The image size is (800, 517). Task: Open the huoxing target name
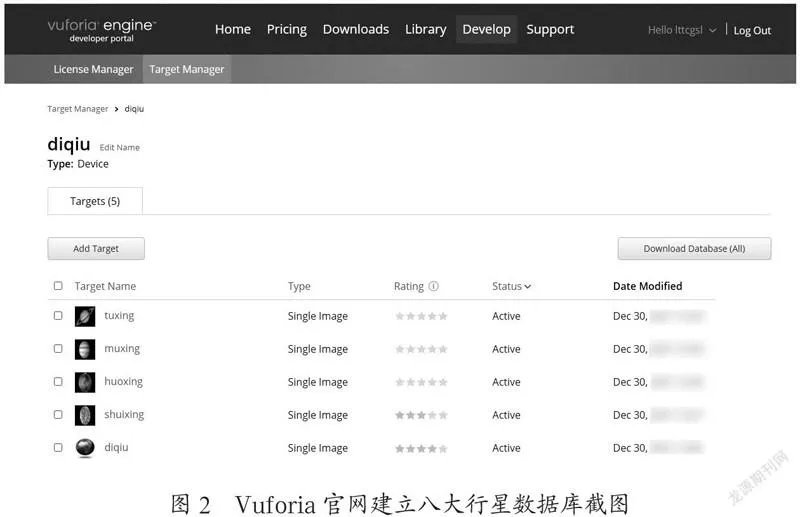tap(123, 381)
